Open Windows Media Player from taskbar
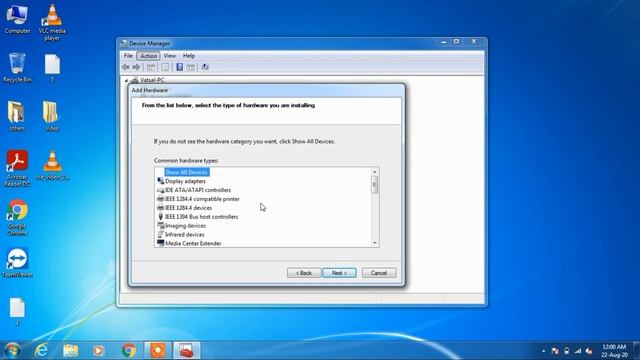Image resolution: width=640 pixels, height=360 pixels. (98, 350)
